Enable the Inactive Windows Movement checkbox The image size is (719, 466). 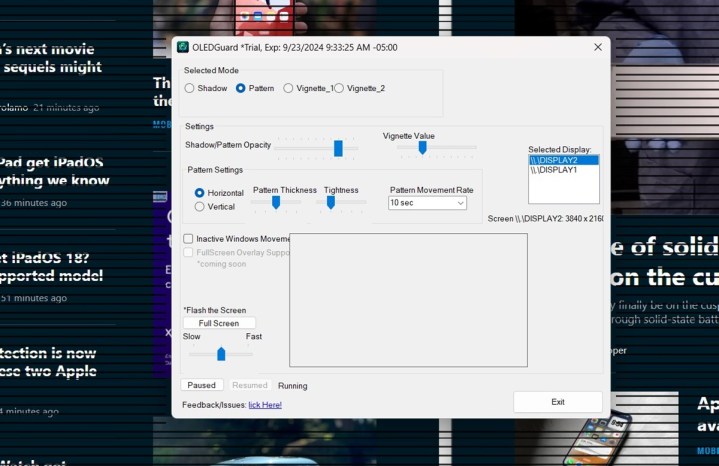point(188,239)
